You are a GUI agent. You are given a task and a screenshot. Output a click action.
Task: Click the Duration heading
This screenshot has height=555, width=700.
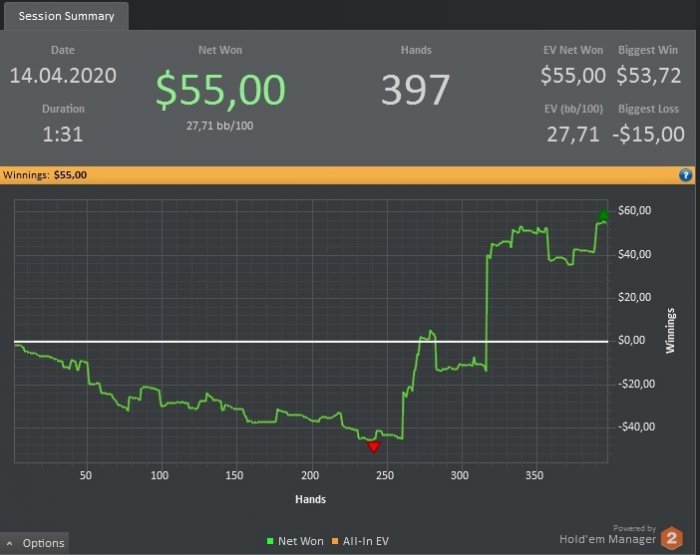point(63,109)
